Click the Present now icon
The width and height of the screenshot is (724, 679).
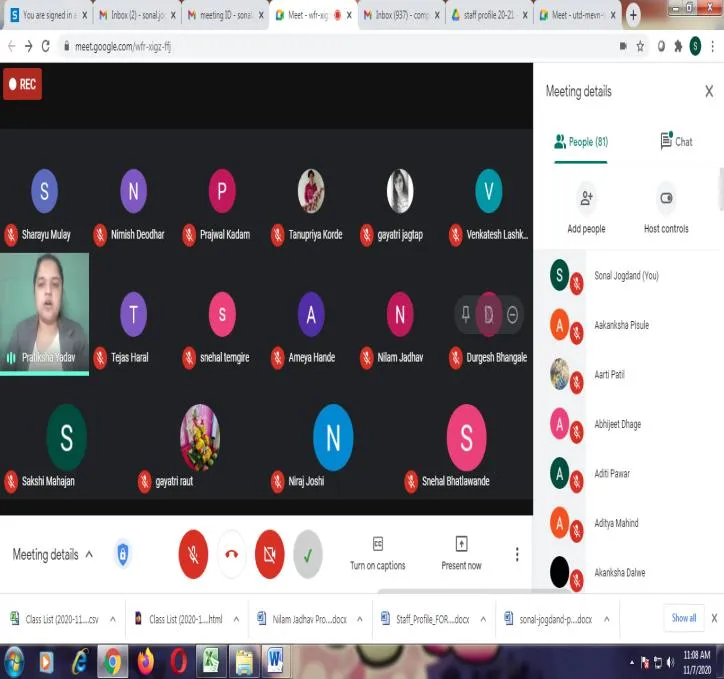(x=461, y=544)
